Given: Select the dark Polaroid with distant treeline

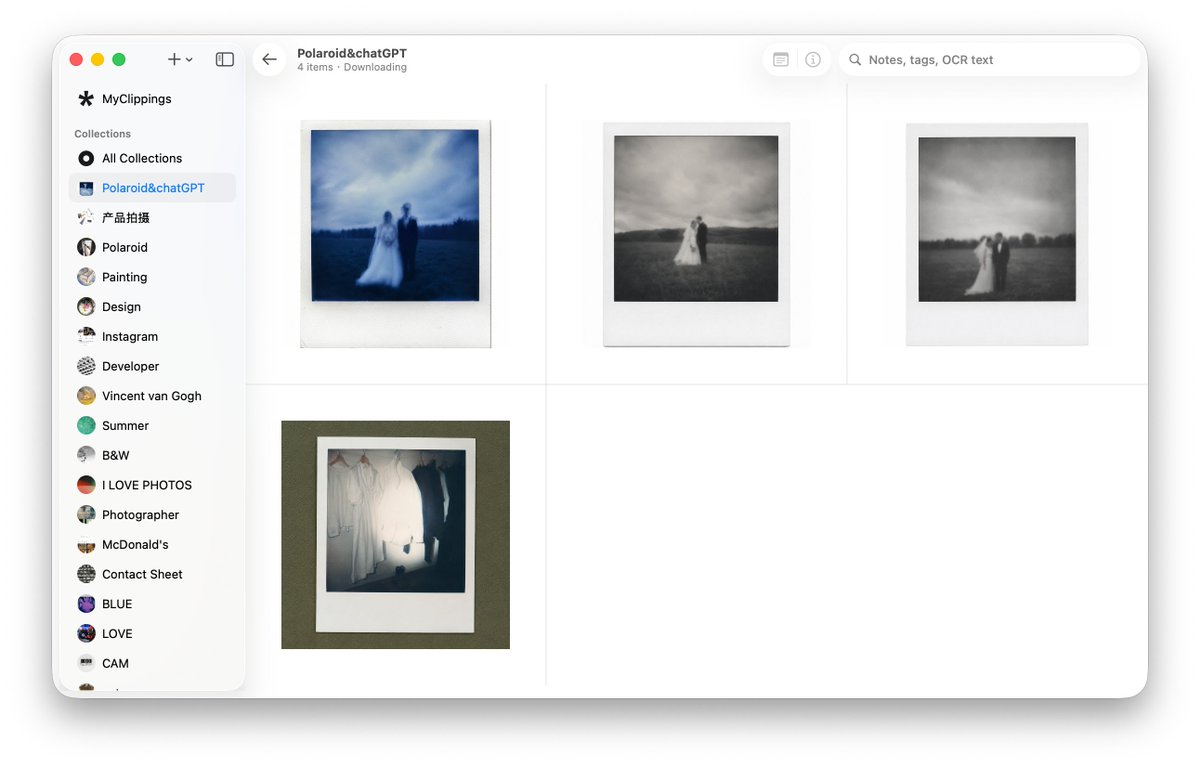Looking at the screenshot, I should (997, 234).
